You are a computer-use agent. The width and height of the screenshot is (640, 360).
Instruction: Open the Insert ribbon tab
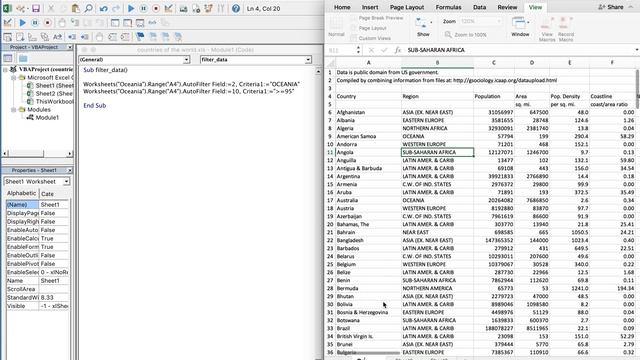click(370, 7)
